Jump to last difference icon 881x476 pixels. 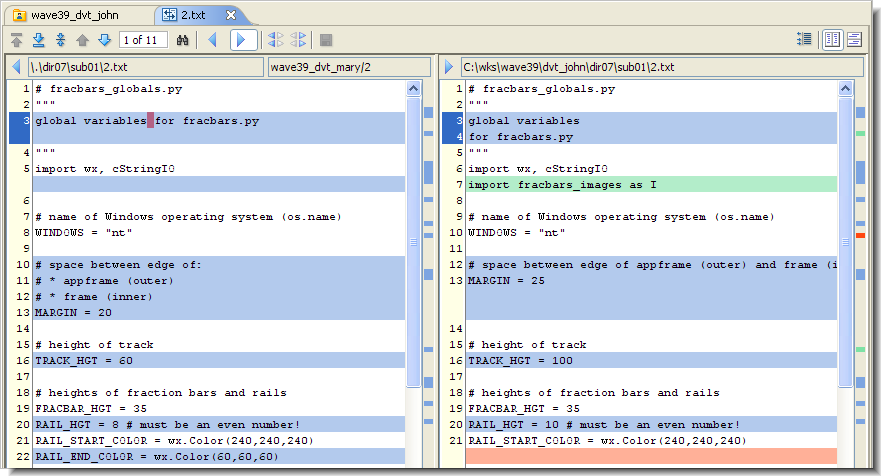[x=38, y=40]
